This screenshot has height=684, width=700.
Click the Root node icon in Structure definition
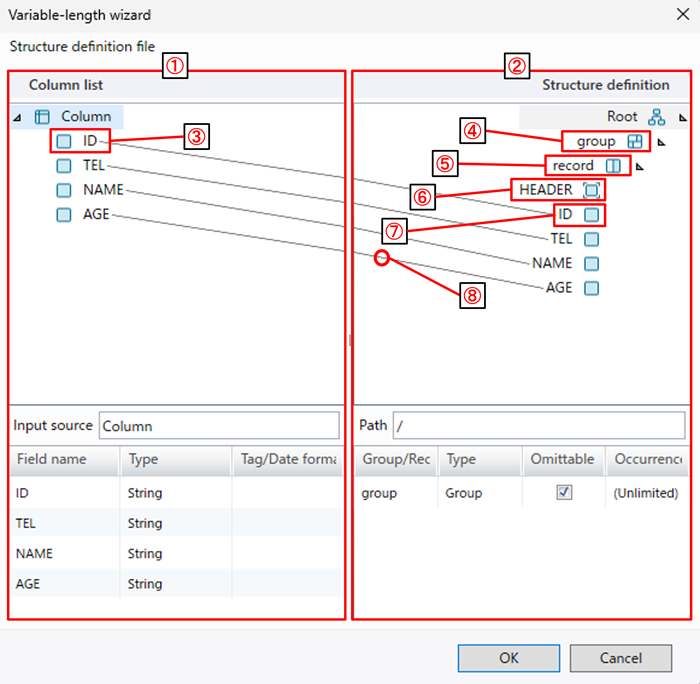click(657, 117)
